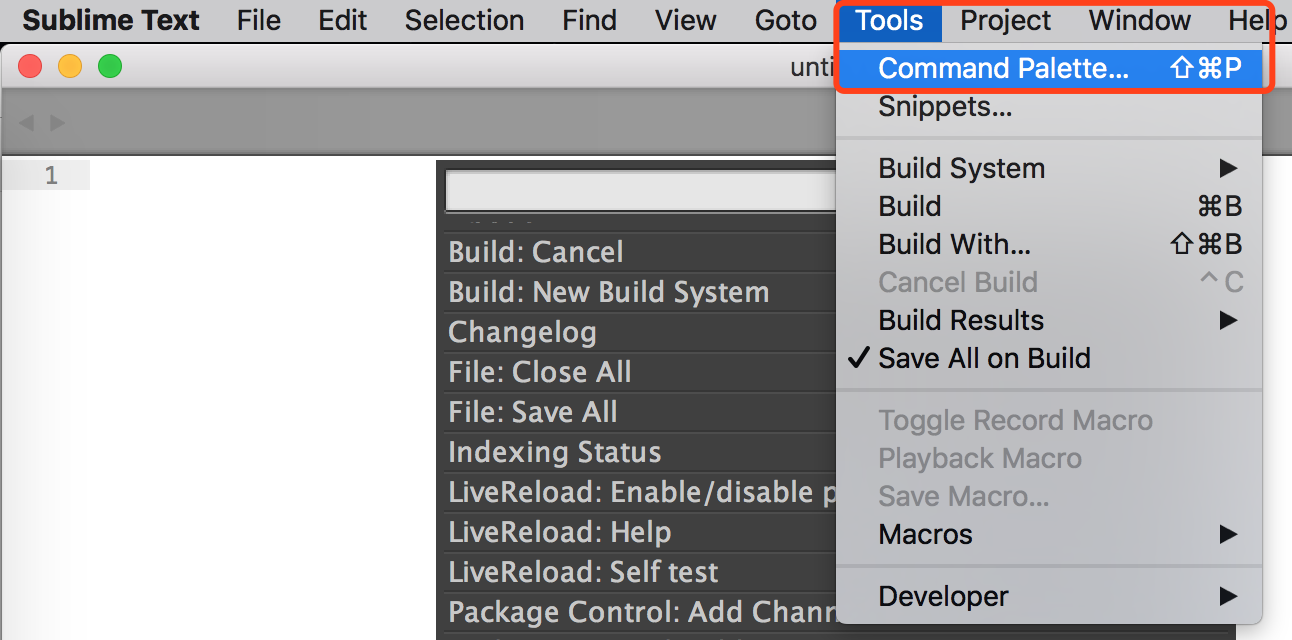Click the back navigation arrow icon

point(26,123)
